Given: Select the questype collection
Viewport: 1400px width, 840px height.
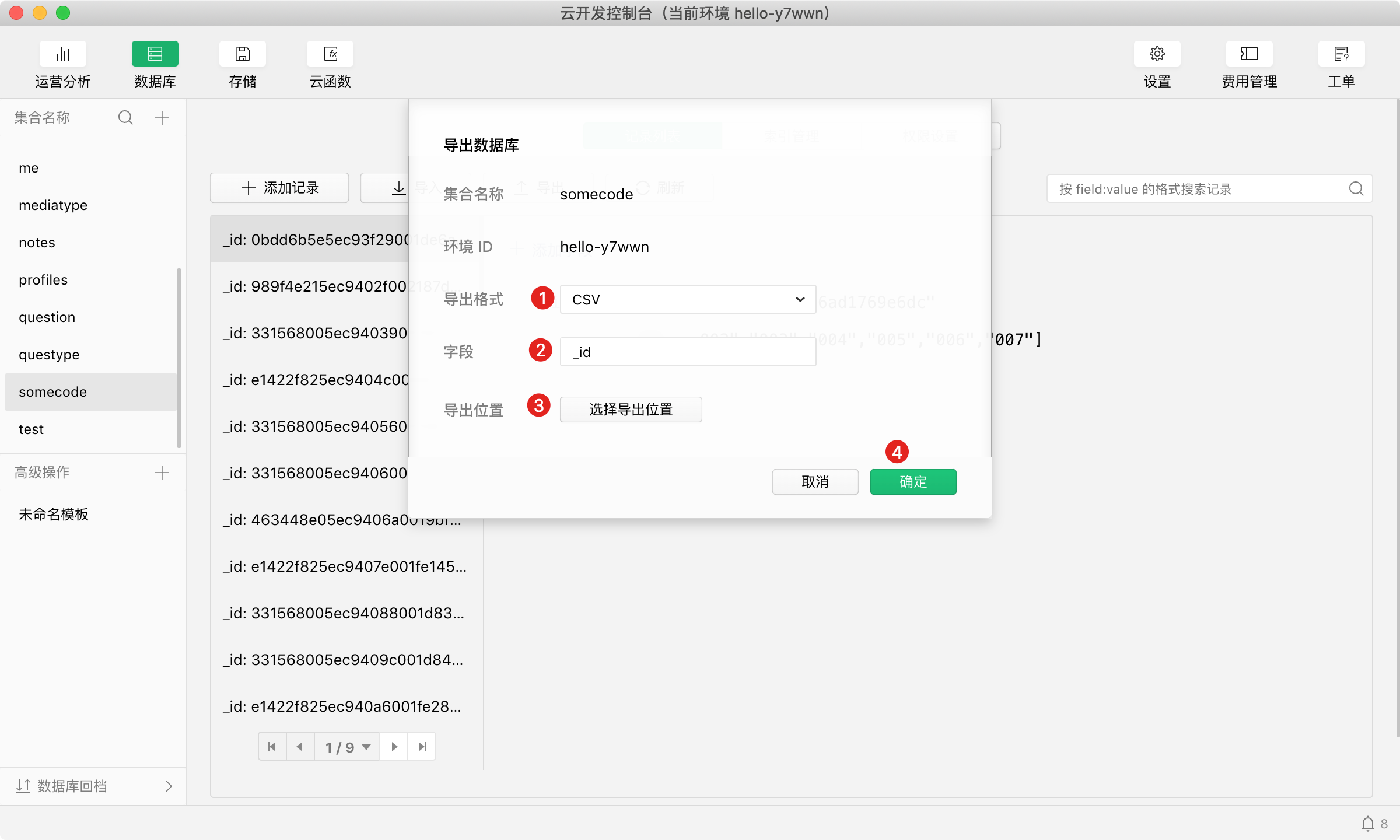Looking at the screenshot, I should pos(49,355).
